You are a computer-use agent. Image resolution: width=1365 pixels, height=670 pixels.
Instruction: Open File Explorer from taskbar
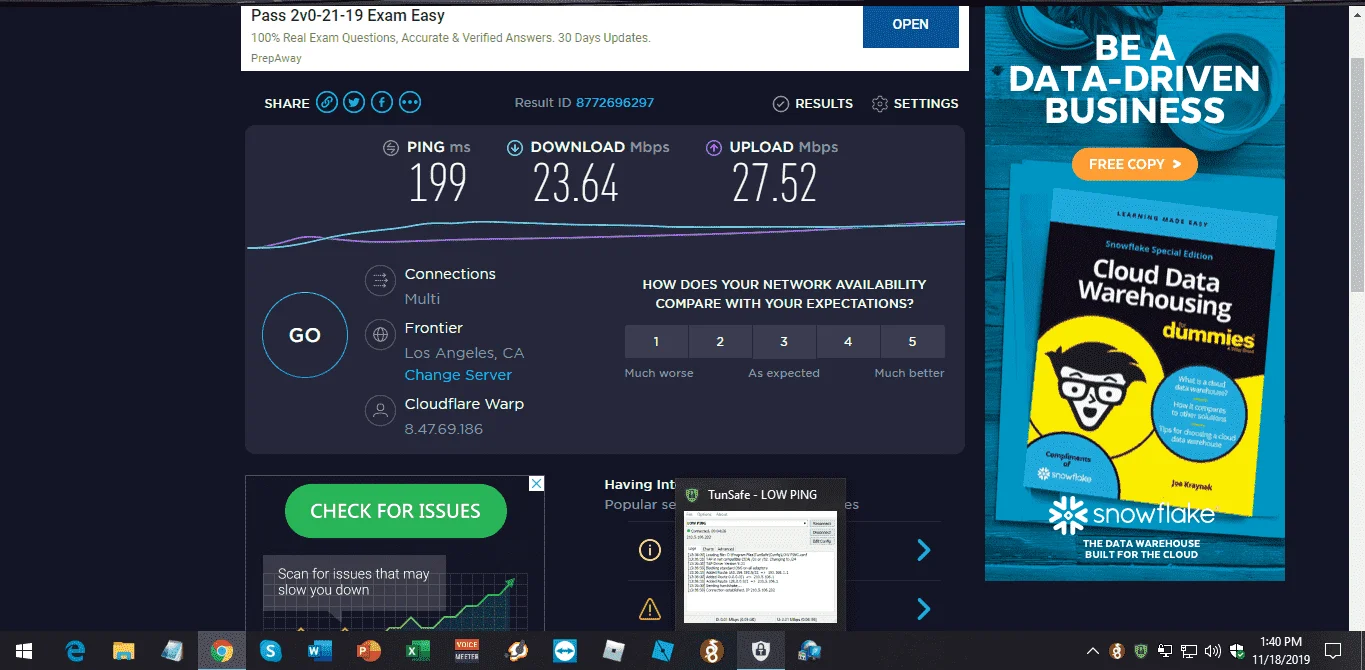124,651
